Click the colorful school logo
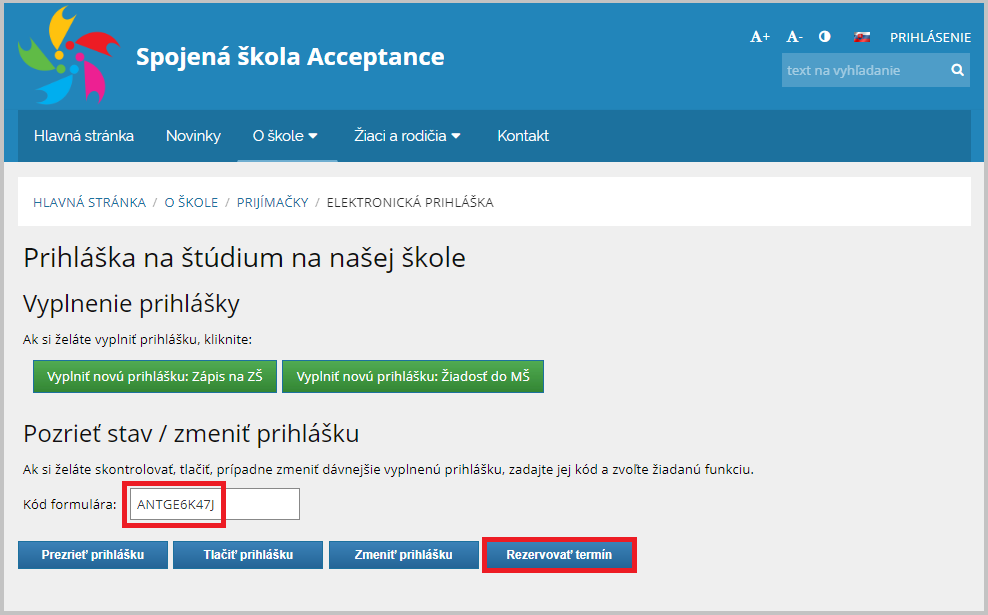988x615 pixels. [x=69, y=55]
